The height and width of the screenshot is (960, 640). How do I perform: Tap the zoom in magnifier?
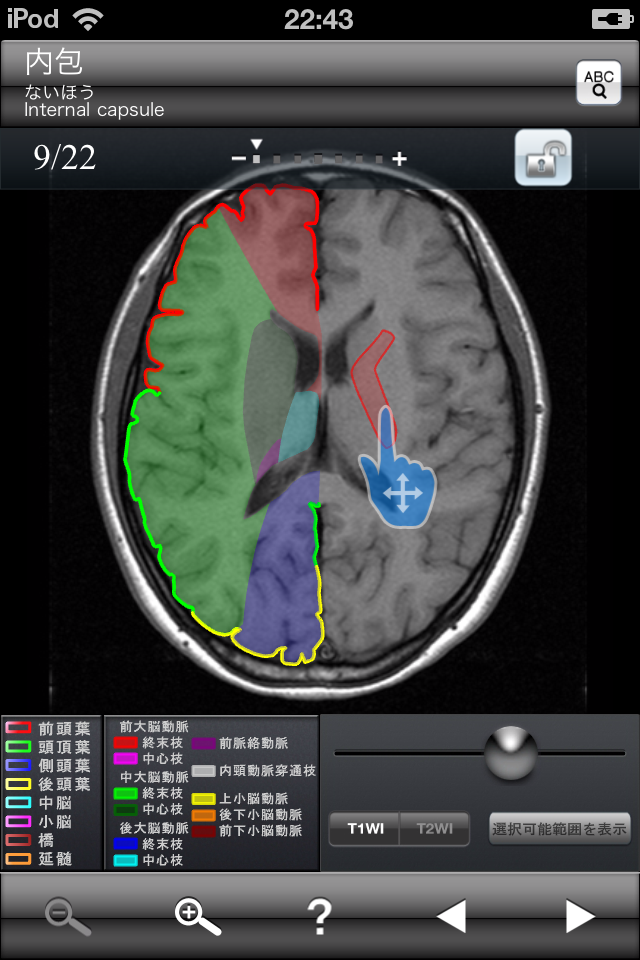[x=197, y=915]
